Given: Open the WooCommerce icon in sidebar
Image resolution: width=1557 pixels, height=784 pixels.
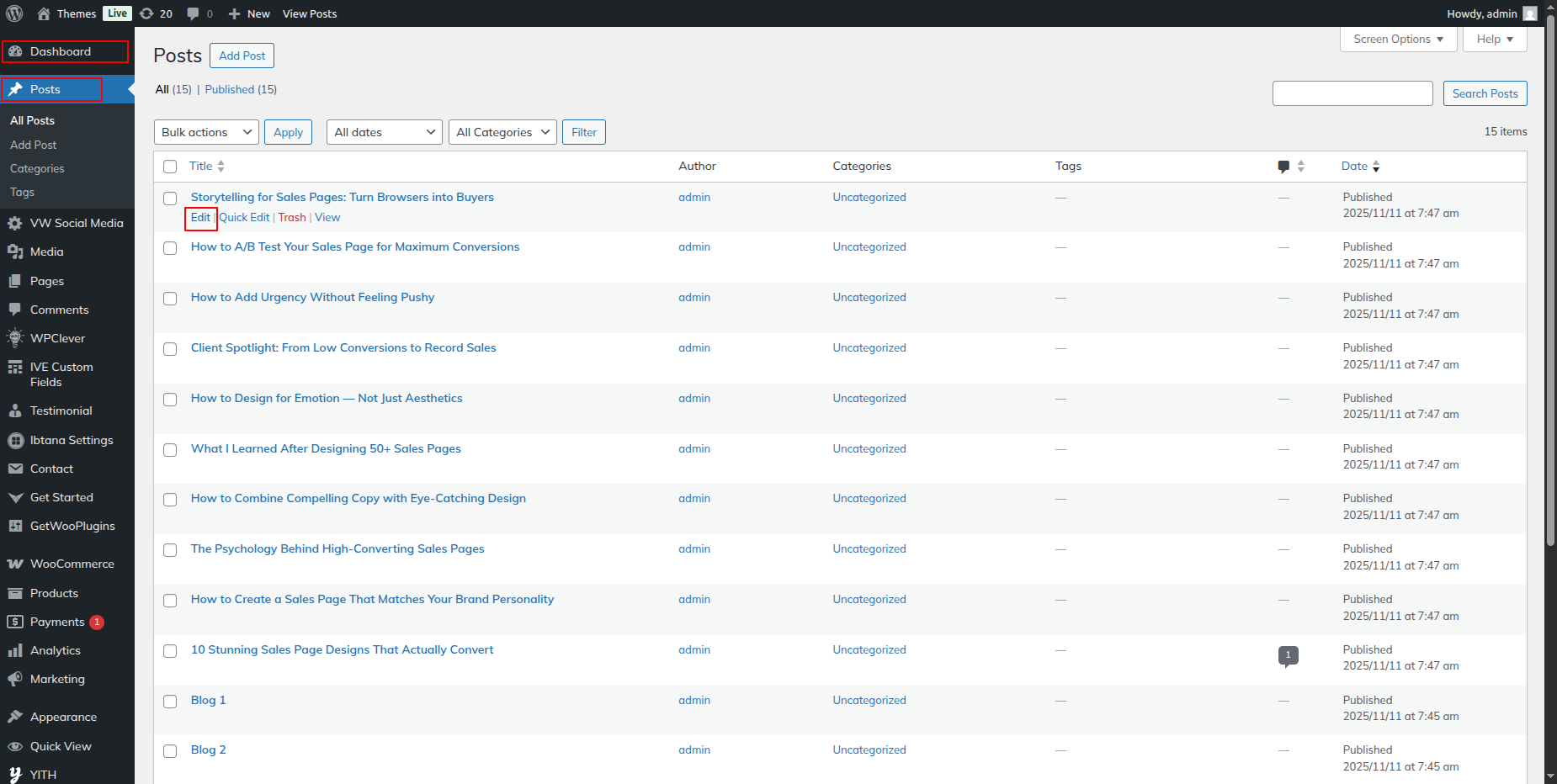Looking at the screenshot, I should click(15, 564).
